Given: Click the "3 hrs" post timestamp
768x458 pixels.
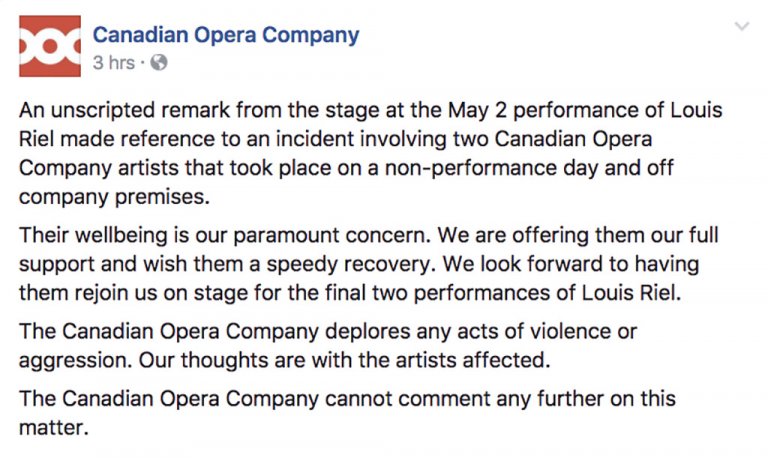Looking at the screenshot, I should click(x=113, y=63).
